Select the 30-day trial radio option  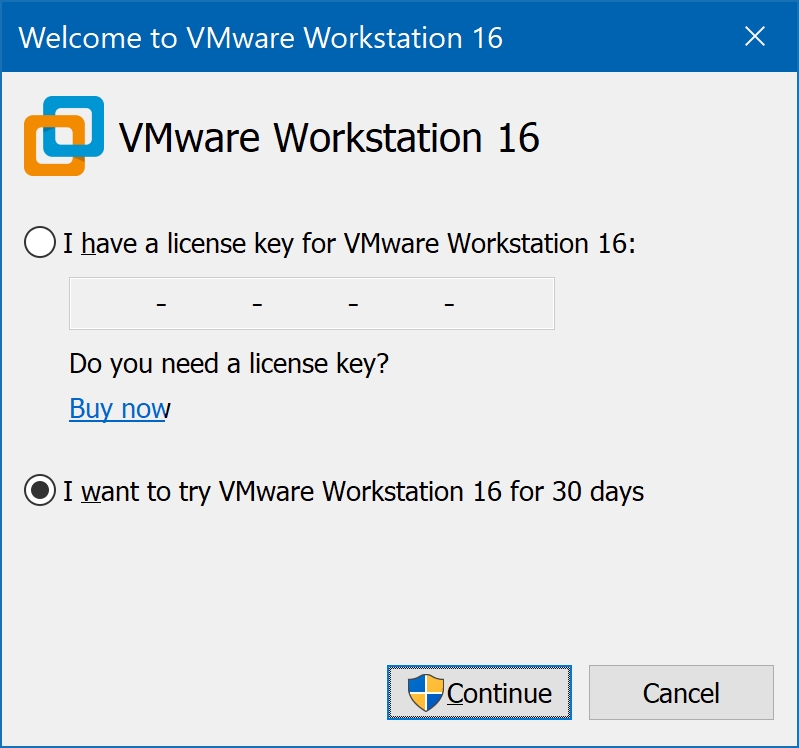tap(40, 490)
